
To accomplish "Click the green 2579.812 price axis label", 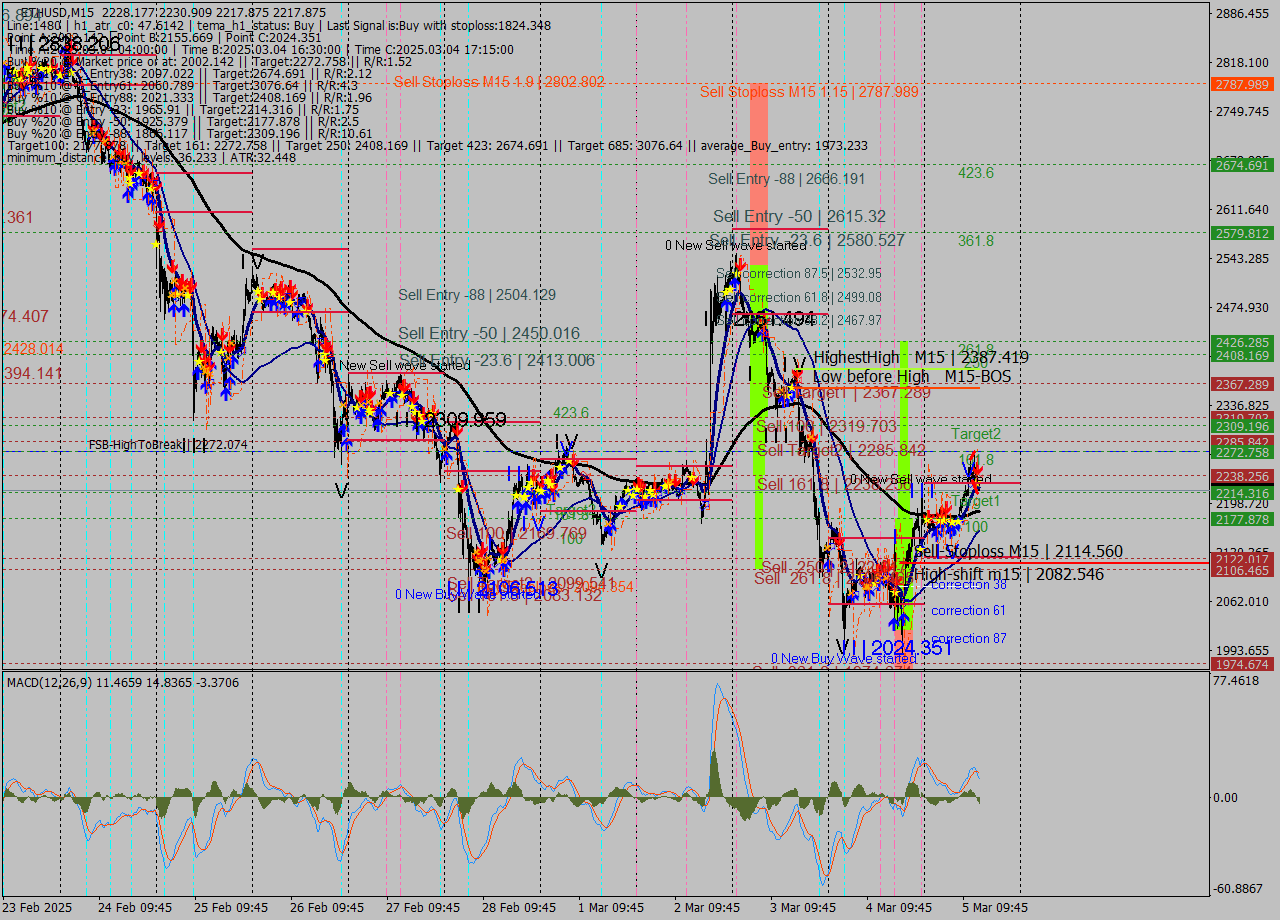I will (x=1242, y=233).
